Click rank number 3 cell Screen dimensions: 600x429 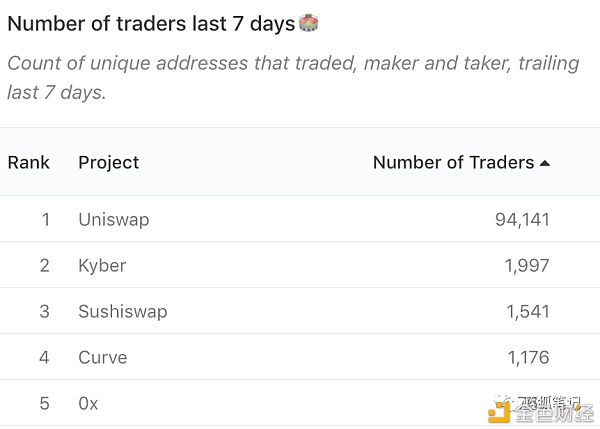click(x=44, y=312)
